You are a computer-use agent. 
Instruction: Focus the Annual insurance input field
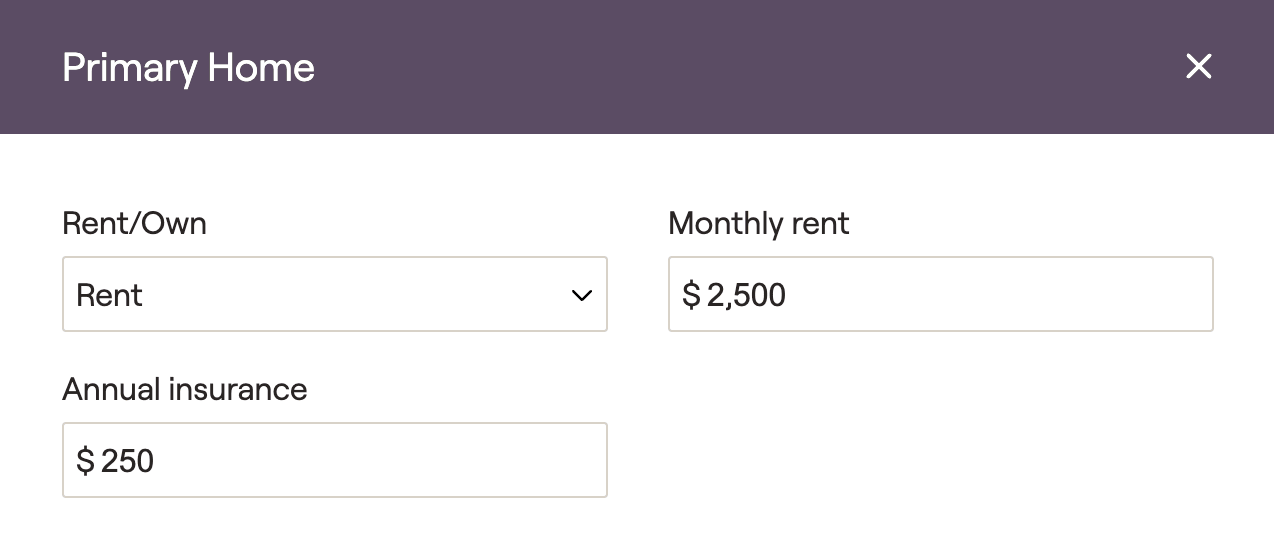tap(334, 460)
